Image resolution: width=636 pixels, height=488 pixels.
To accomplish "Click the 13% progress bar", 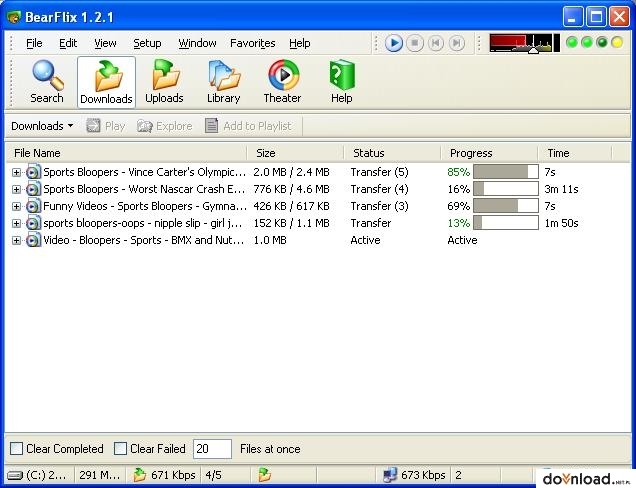I will coord(506,223).
